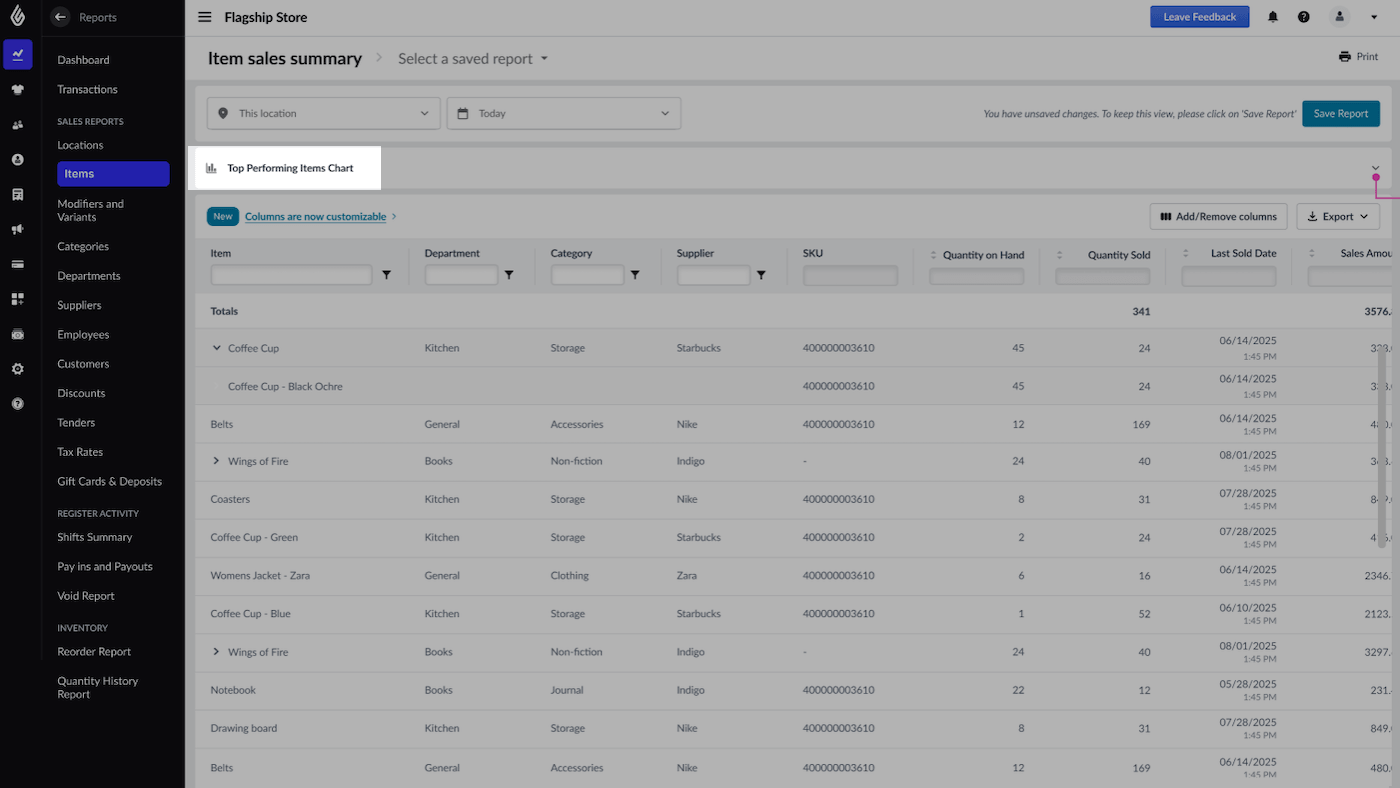Open the user avatar icon
Viewport: 1400px width, 788px height.
click(x=1339, y=17)
